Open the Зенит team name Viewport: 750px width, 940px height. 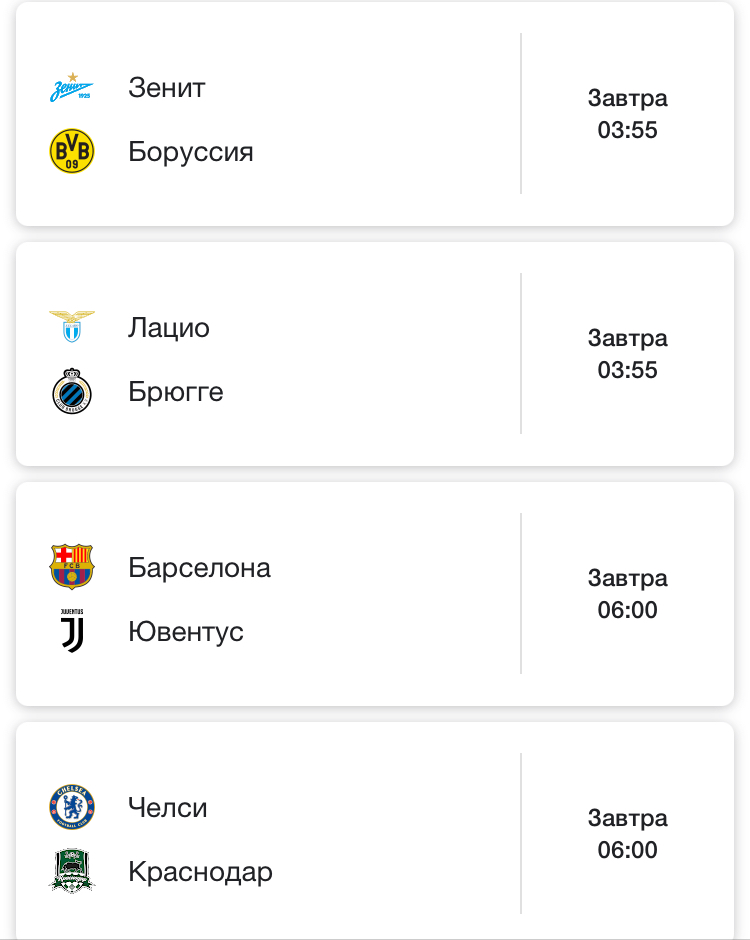(x=167, y=88)
